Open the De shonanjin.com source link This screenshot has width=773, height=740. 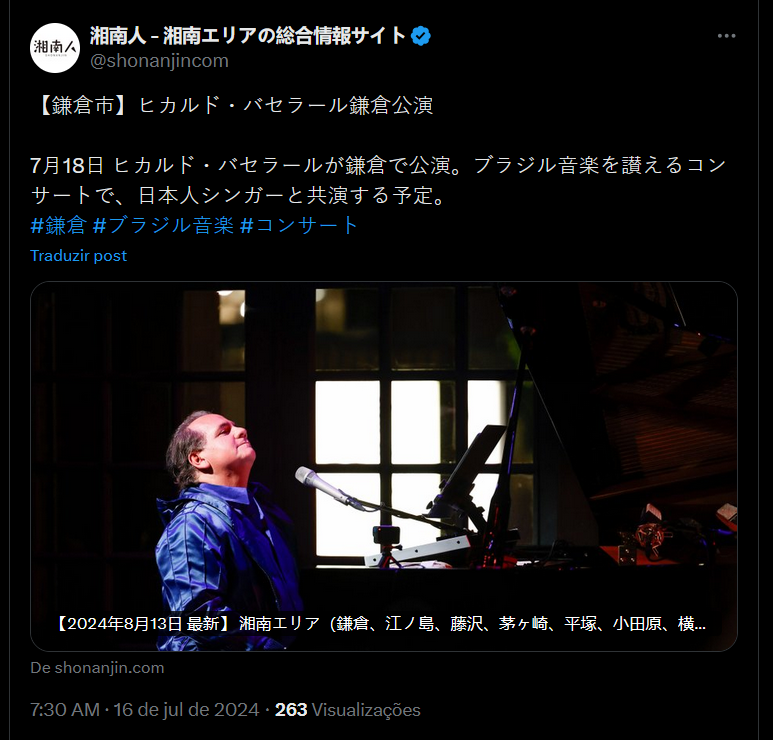pos(97,668)
